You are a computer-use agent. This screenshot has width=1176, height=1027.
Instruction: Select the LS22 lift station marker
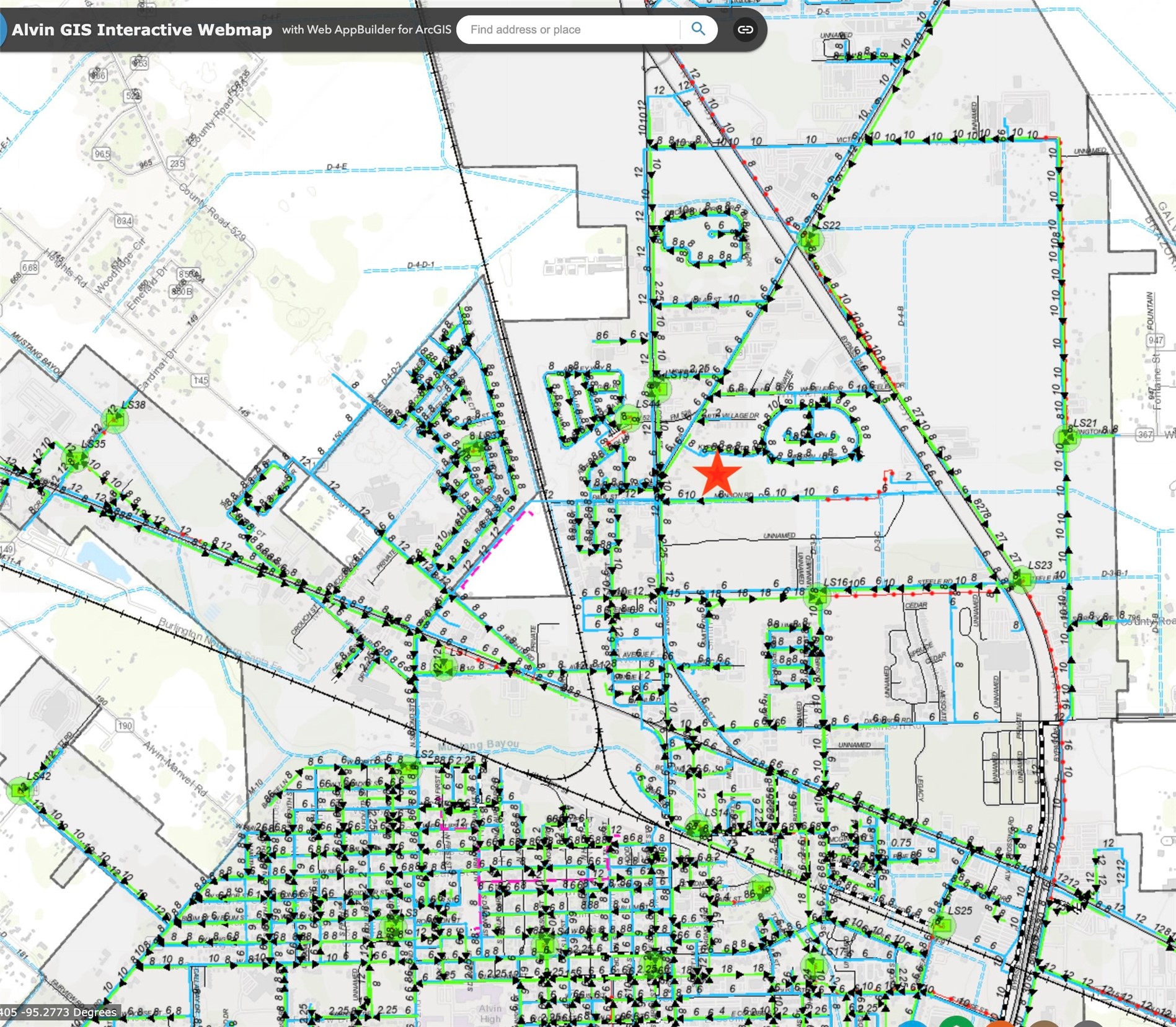810,238
